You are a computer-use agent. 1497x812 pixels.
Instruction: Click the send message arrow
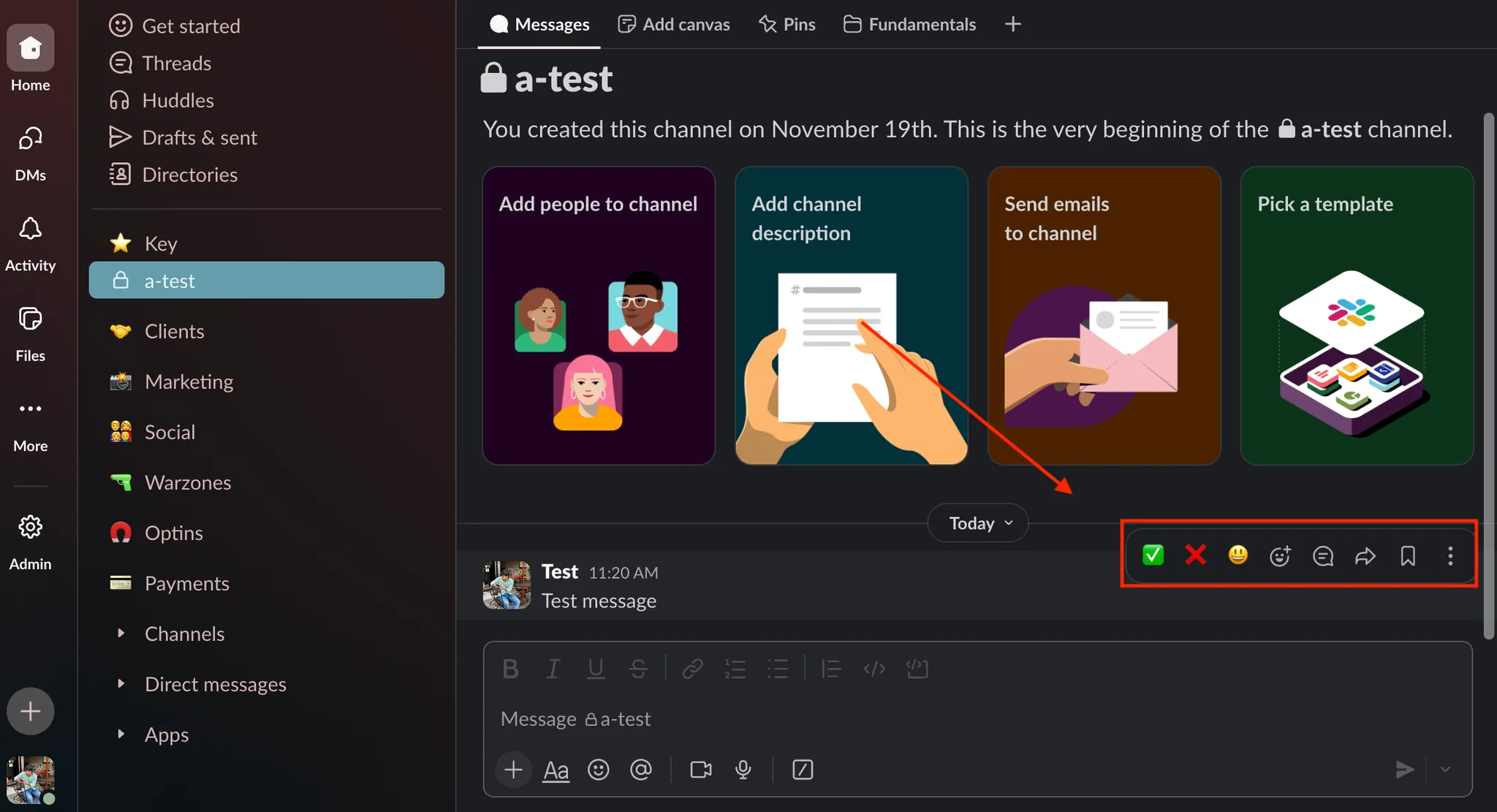(1404, 769)
